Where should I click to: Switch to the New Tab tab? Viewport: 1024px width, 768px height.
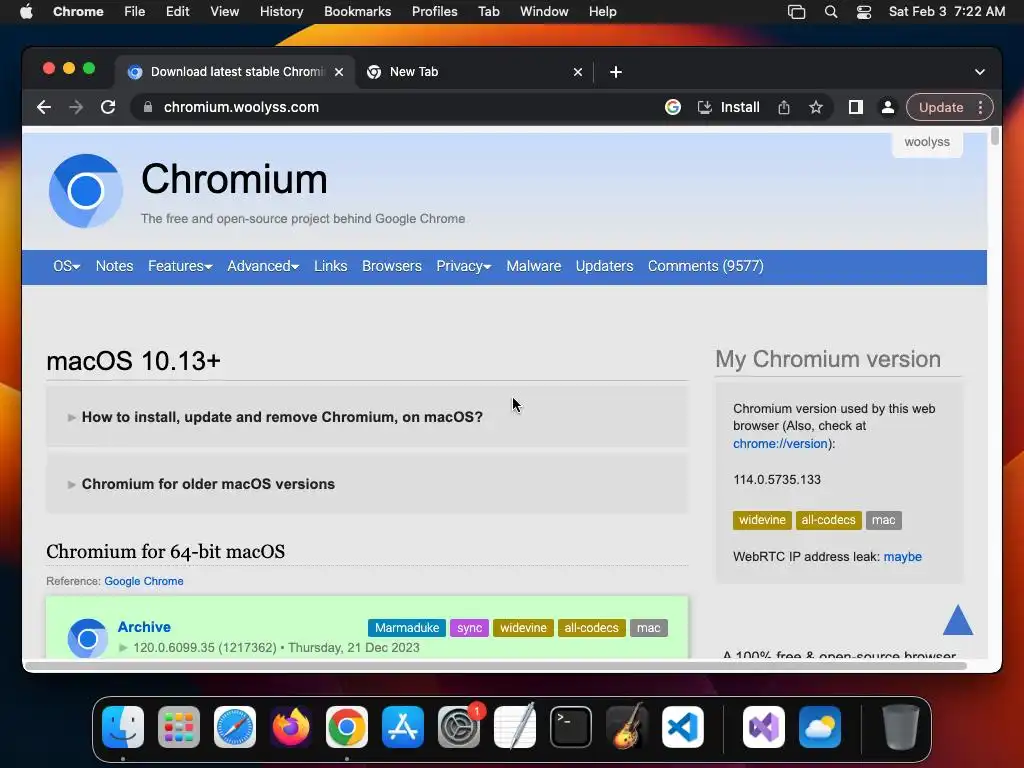[x=473, y=72]
